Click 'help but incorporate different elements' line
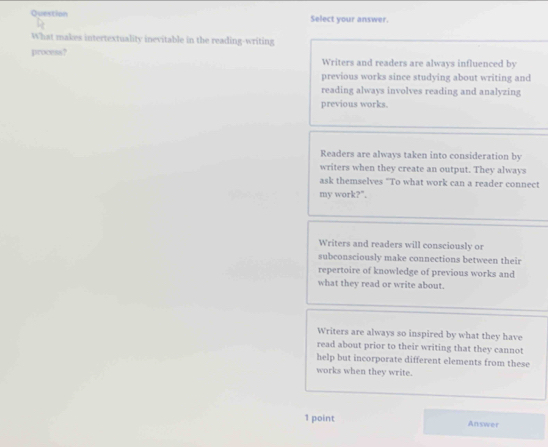Screen dimensions: 548x447 click(423, 360)
